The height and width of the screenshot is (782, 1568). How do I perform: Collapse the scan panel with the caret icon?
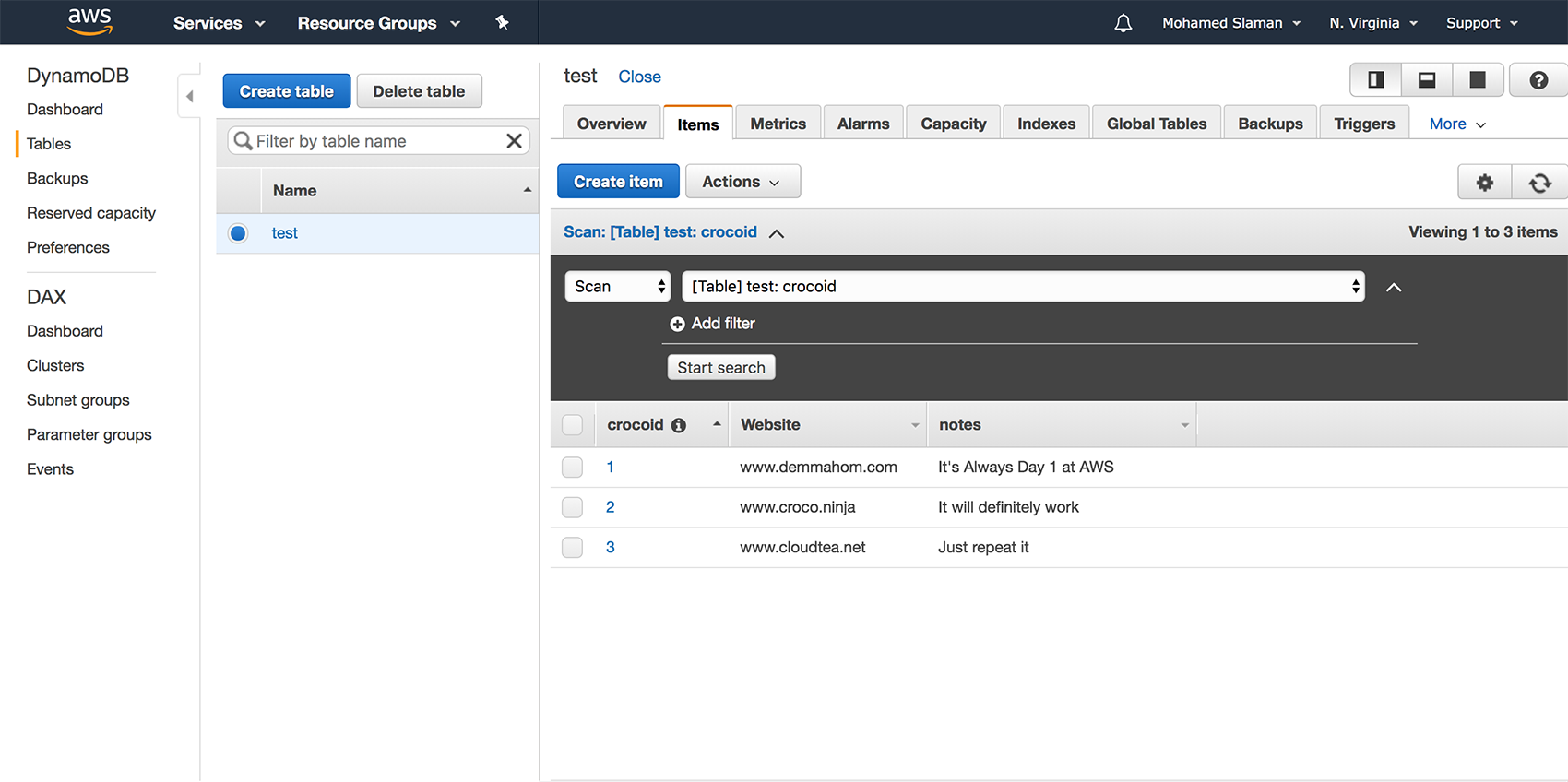click(x=1394, y=288)
